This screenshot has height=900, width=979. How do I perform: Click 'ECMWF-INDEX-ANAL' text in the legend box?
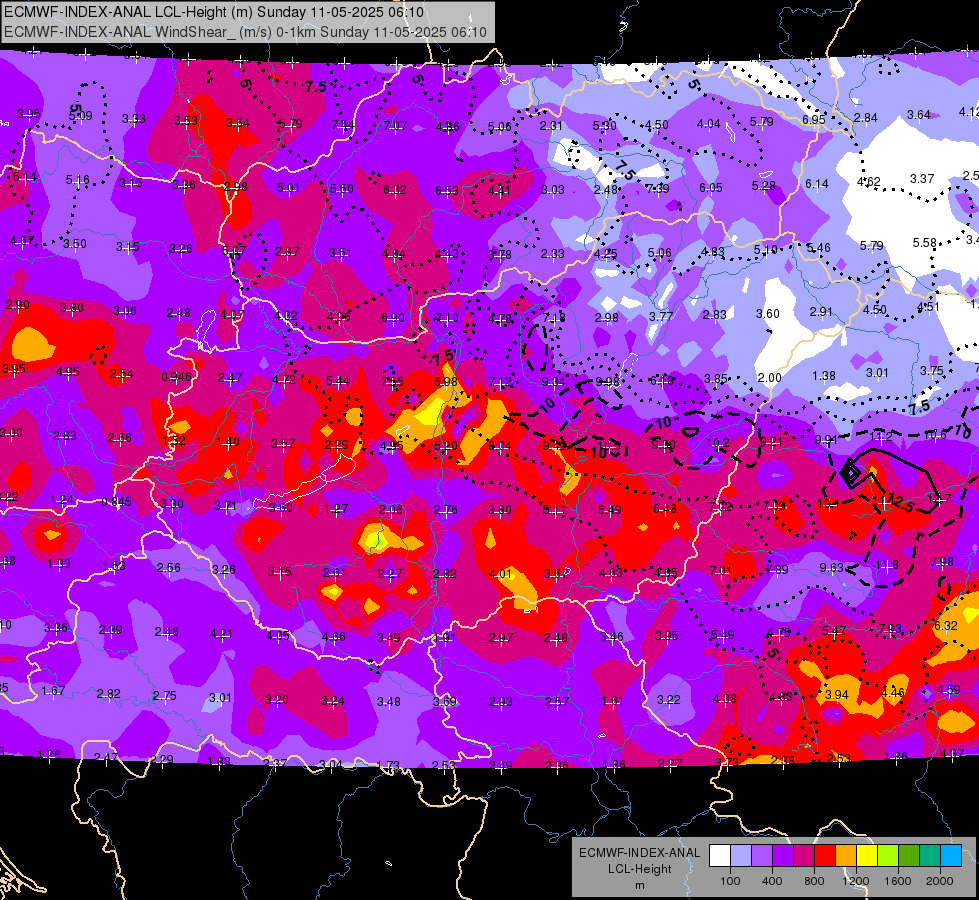coord(639,853)
